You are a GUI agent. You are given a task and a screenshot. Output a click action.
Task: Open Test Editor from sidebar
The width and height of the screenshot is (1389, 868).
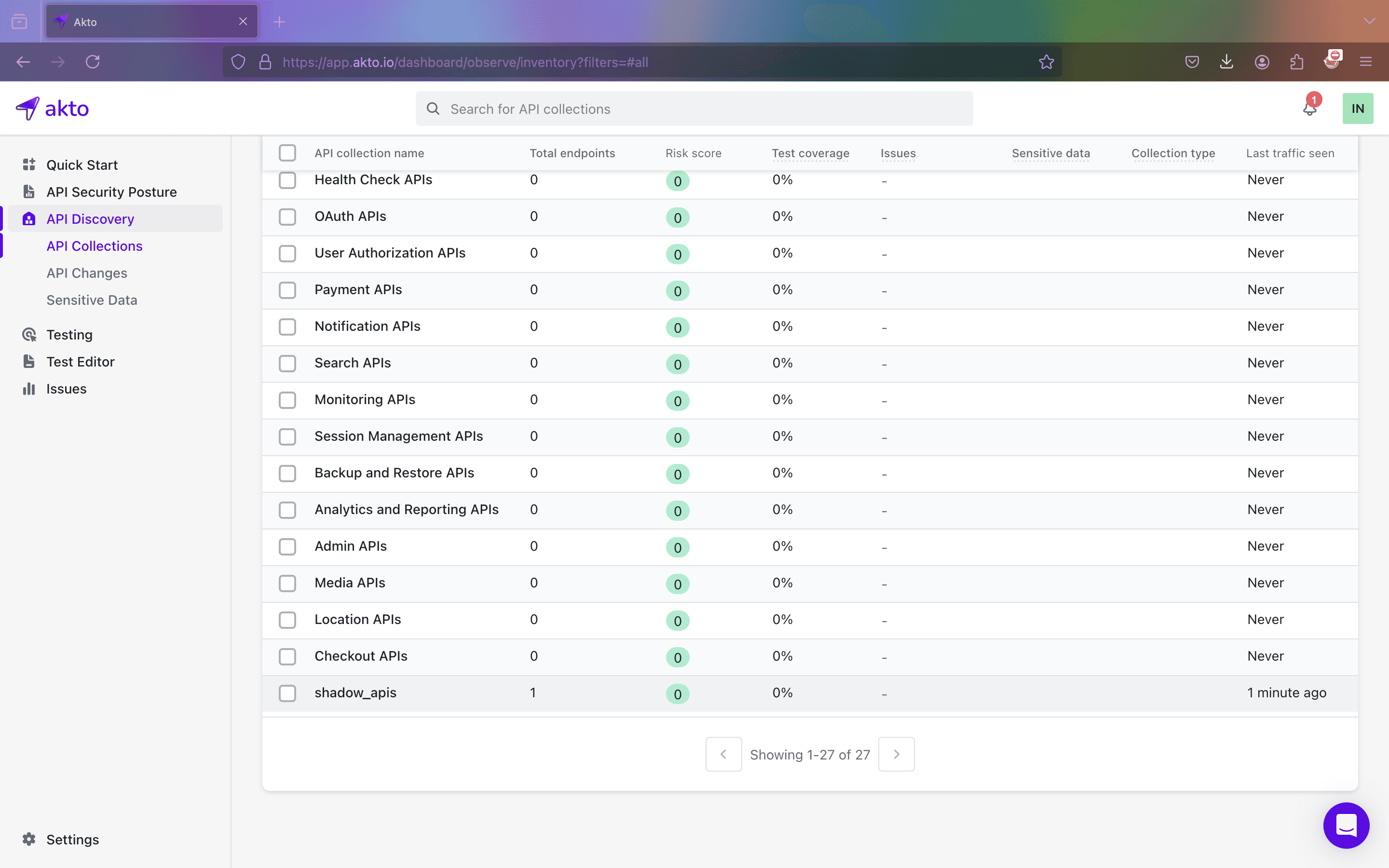tap(80, 361)
